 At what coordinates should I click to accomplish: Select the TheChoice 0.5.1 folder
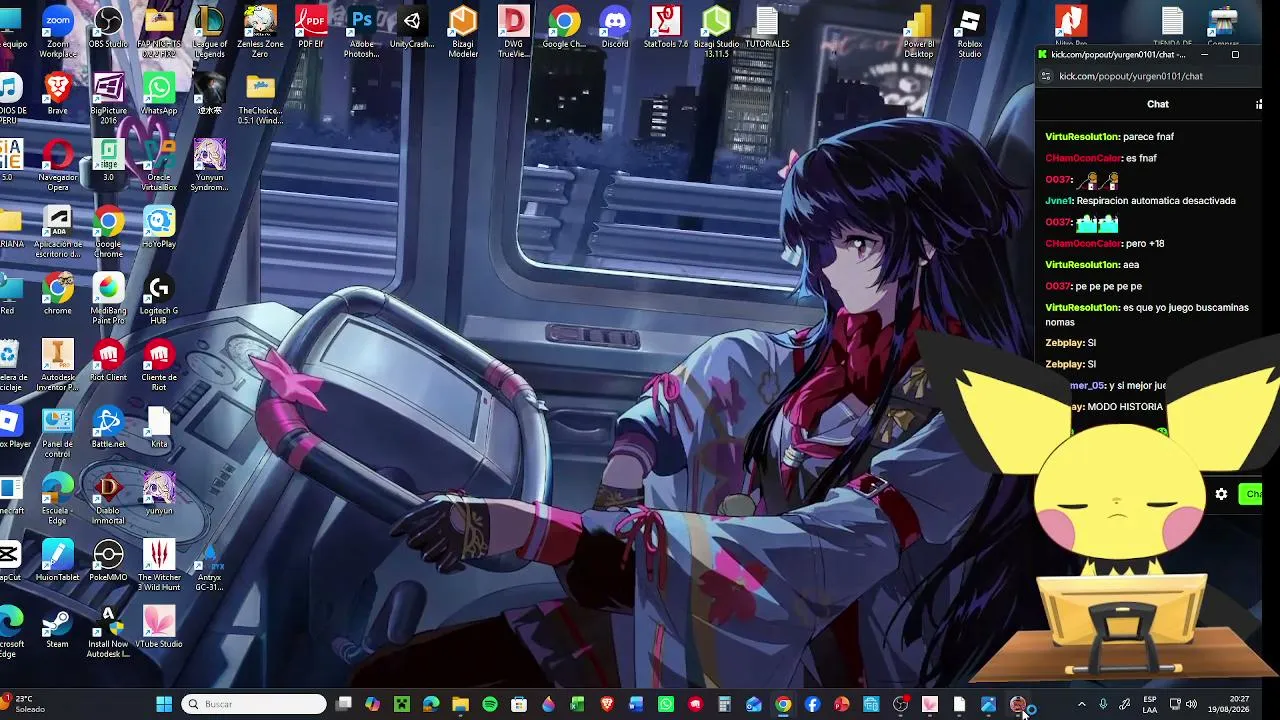(260, 99)
